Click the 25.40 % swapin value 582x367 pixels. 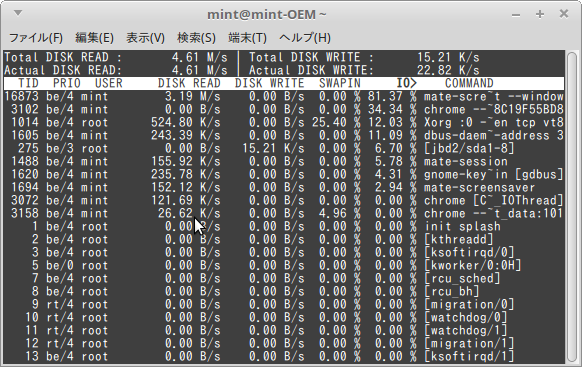[336, 122]
